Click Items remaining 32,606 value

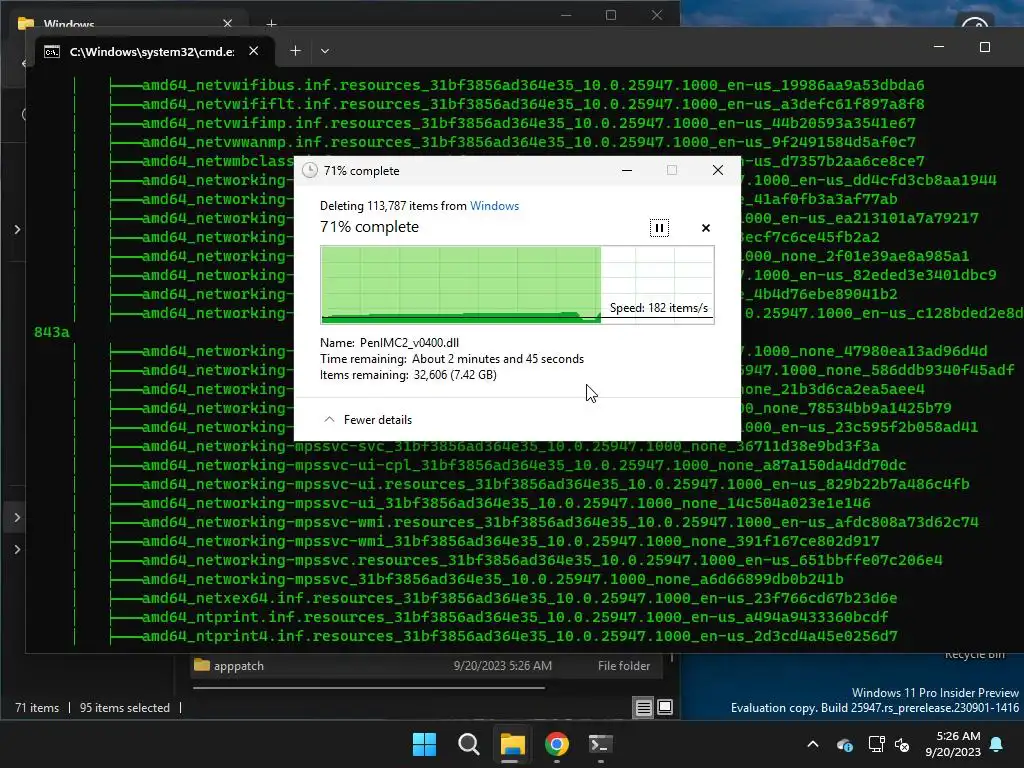[x=455, y=375]
